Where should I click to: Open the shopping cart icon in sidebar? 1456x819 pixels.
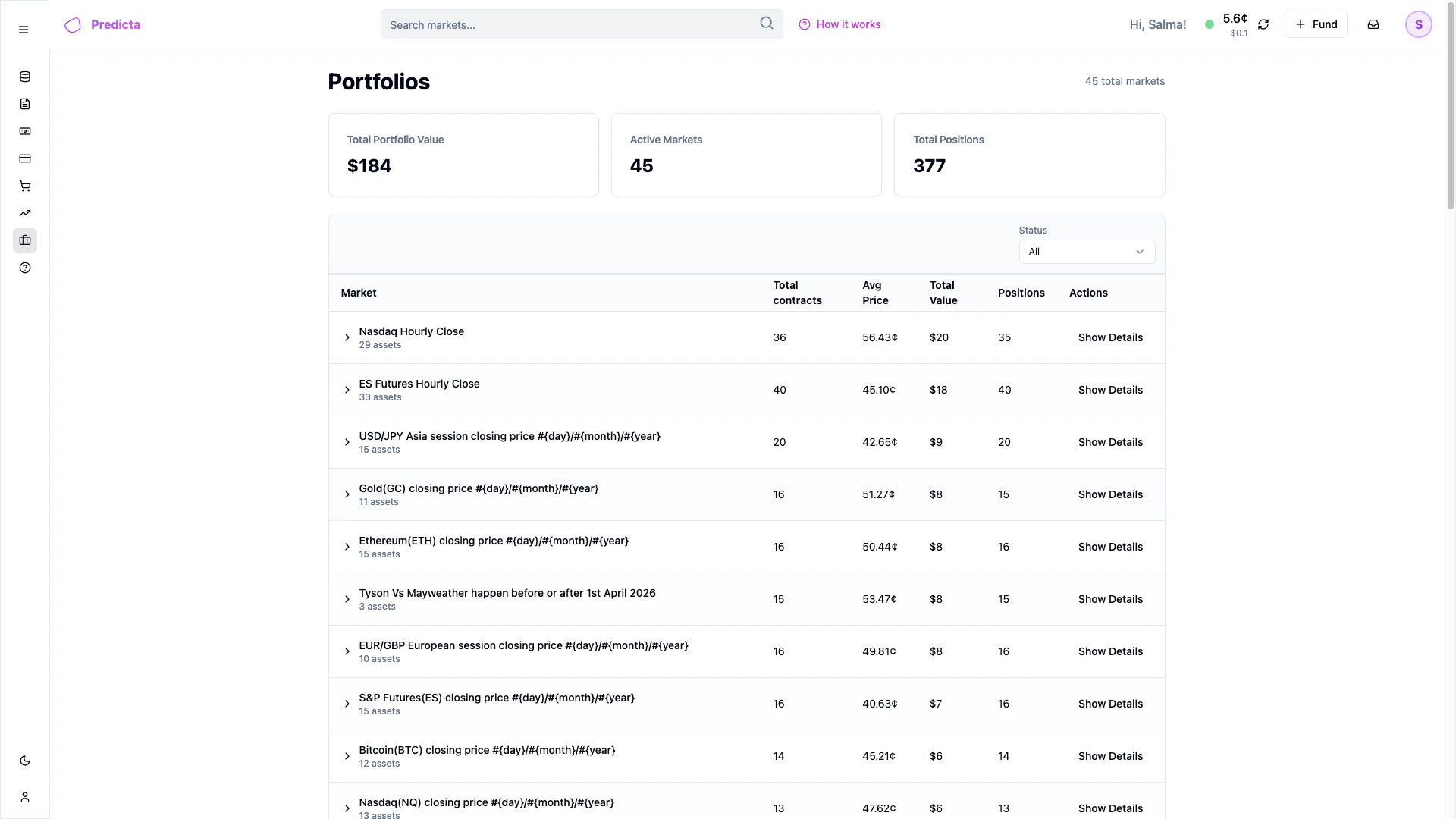click(25, 186)
